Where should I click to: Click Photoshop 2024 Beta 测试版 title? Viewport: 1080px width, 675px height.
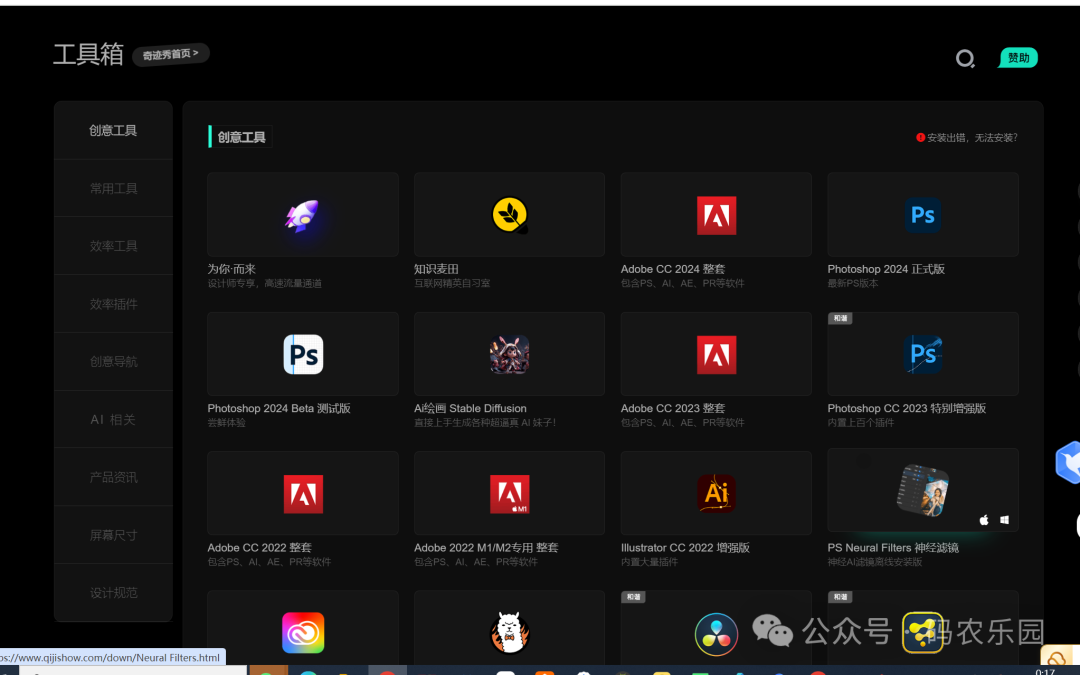coord(279,408)
